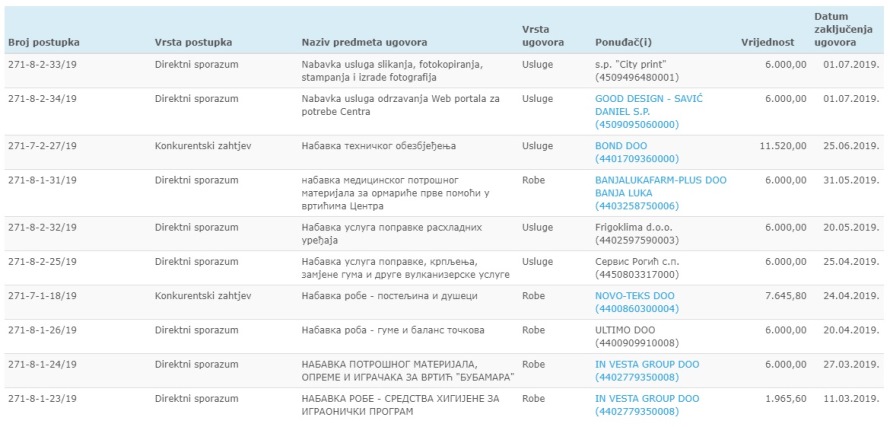Click the Vrijednost column header
Screen dimensions: 890x427
coord(767,43)
